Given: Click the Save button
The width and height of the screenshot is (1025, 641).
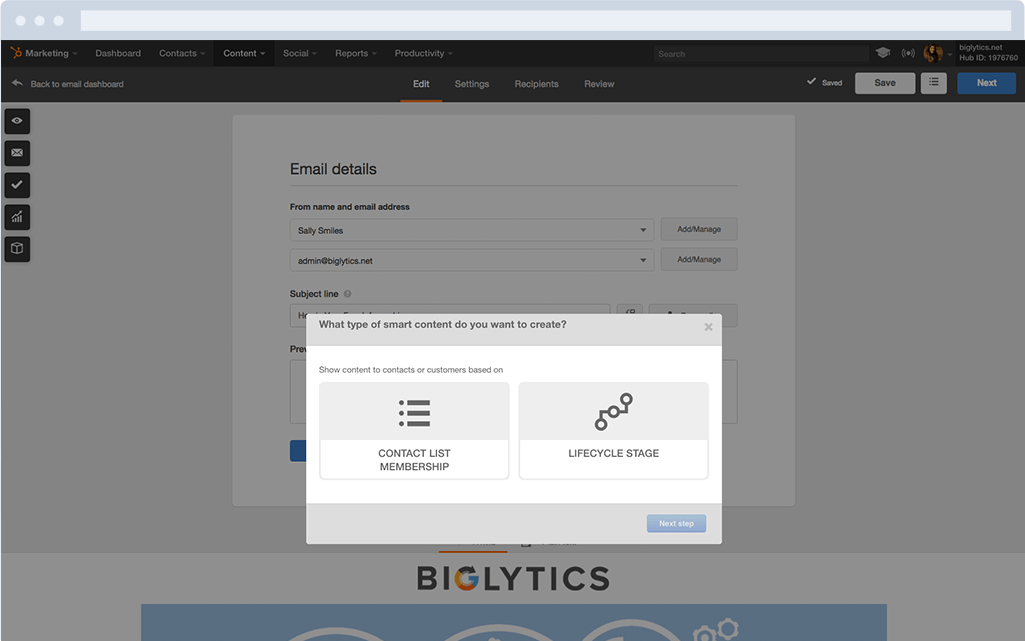Looking at the screenshot, I should tap(884, 83).
